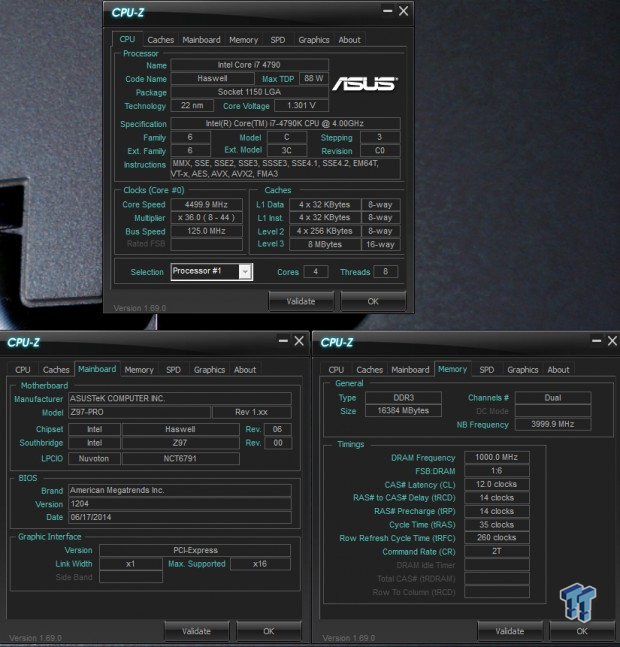Click OK in Mainboard CPU-Z window
Viewport: 620px width, 647px height.
point(269,631)
